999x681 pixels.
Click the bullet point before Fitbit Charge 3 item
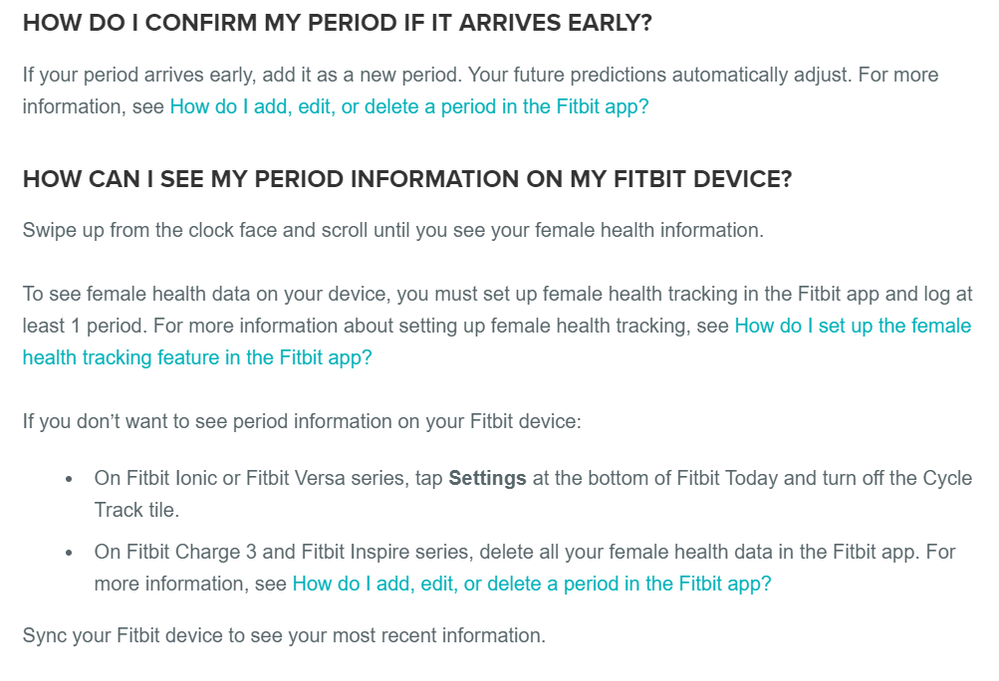pos(69,552)
